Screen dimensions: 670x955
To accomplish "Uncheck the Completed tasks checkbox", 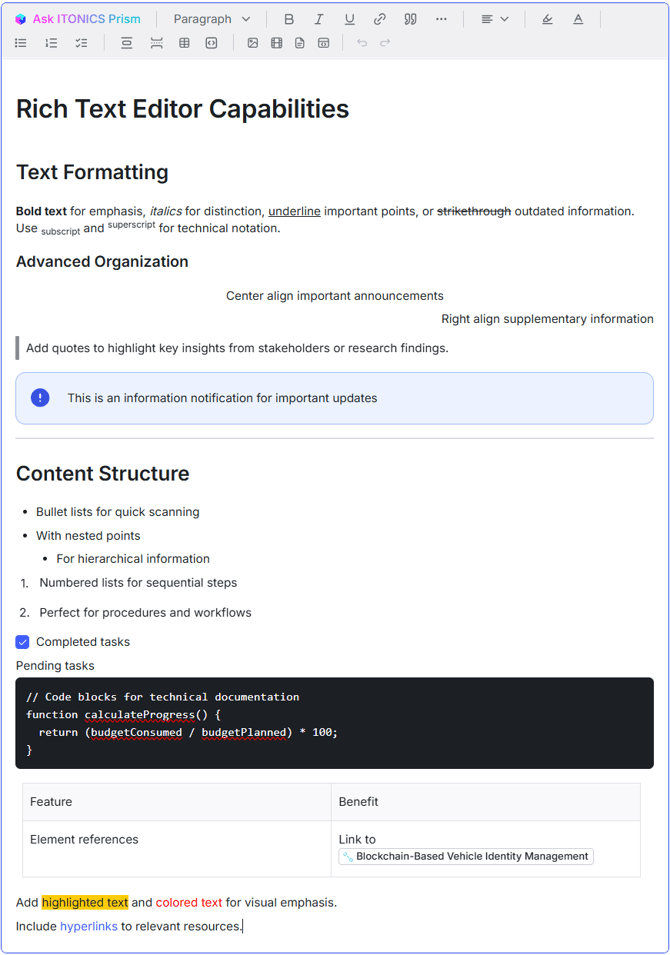I will pos(23,642).
